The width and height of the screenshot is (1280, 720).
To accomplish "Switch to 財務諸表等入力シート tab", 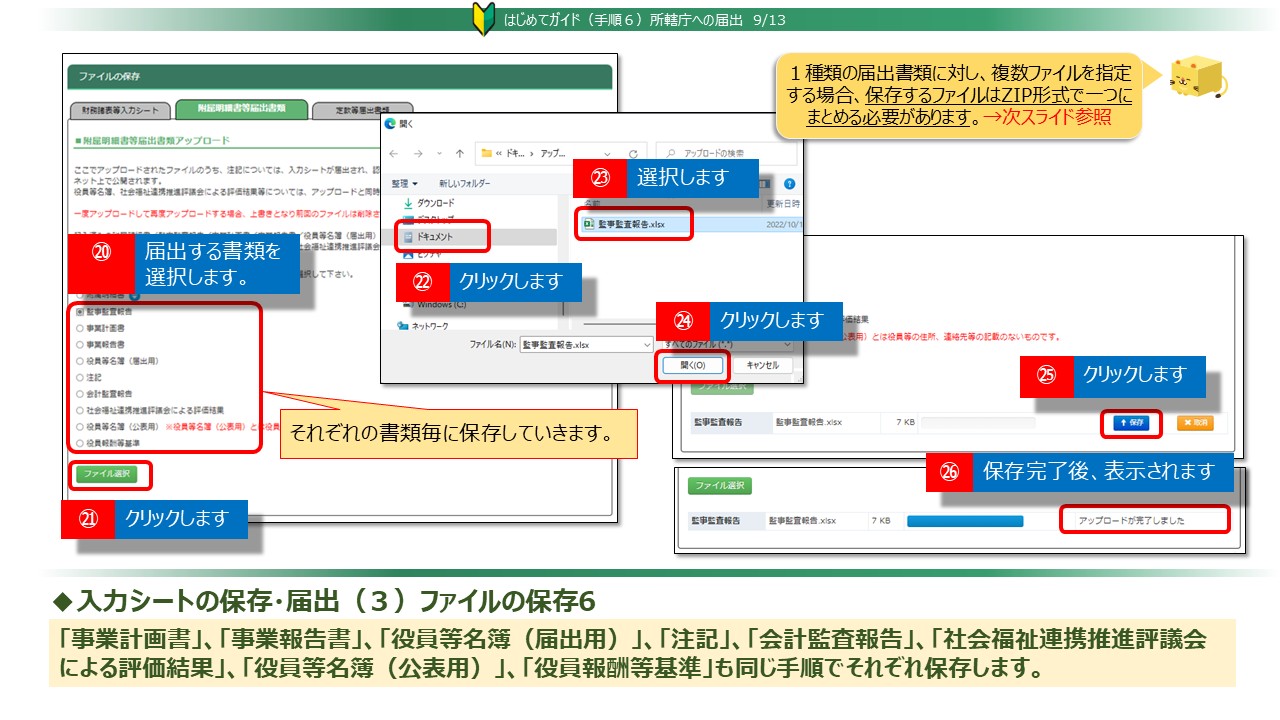I will [120, 110].
